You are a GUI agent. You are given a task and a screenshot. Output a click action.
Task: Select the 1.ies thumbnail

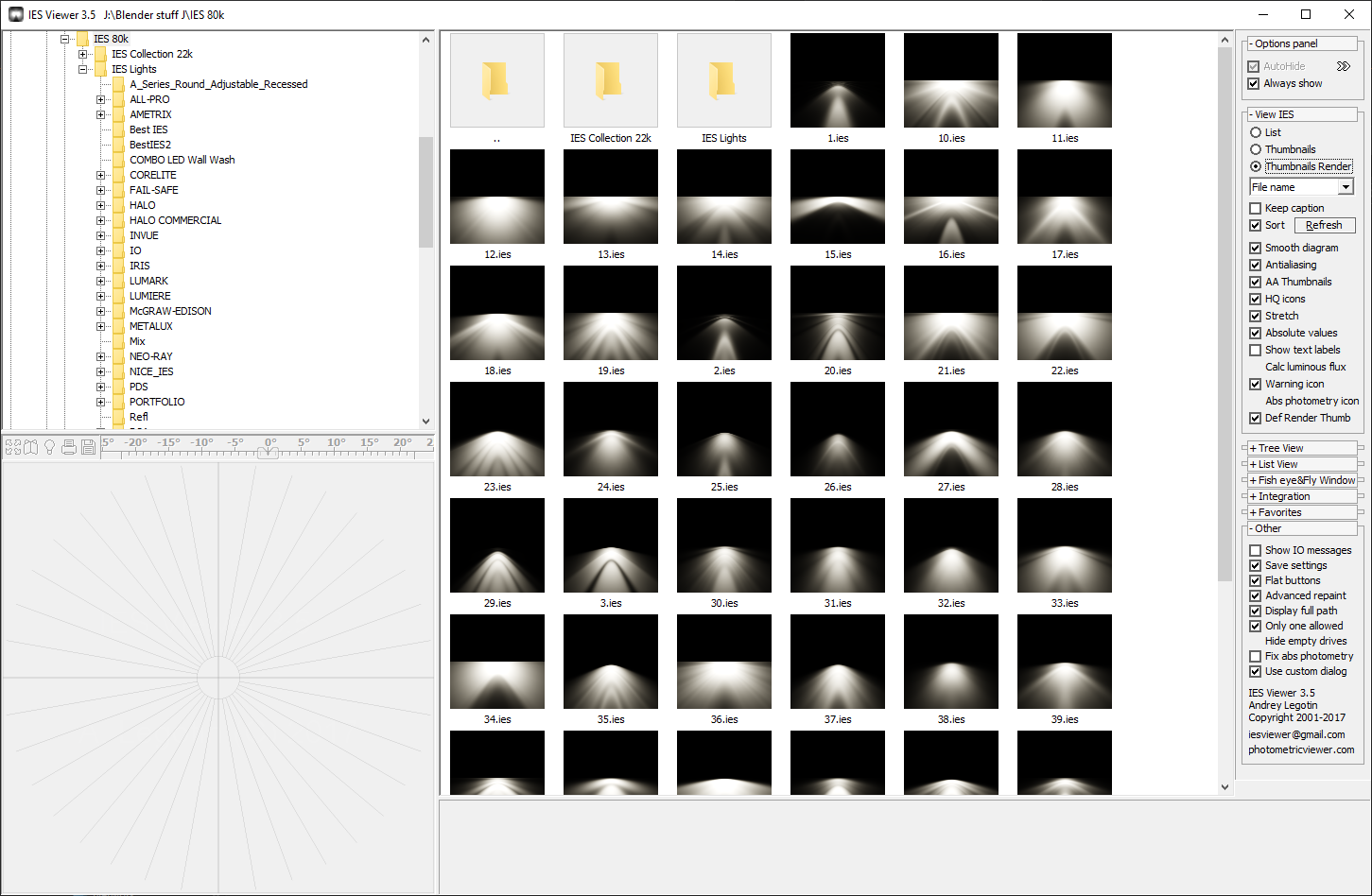[838, 80]
